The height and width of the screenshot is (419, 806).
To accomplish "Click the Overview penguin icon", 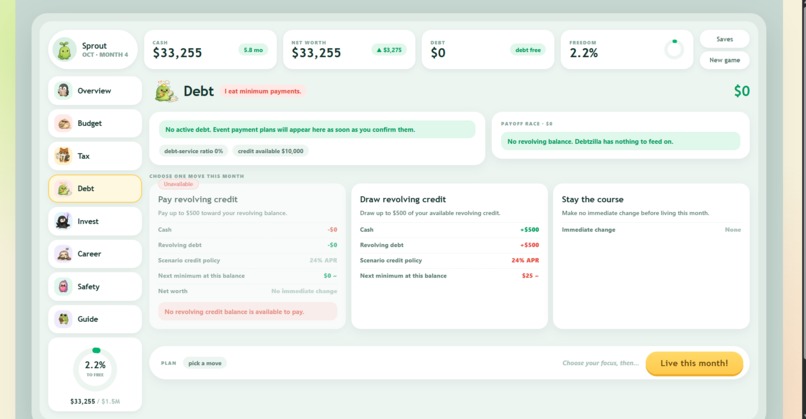I will (x=63, y=90).
